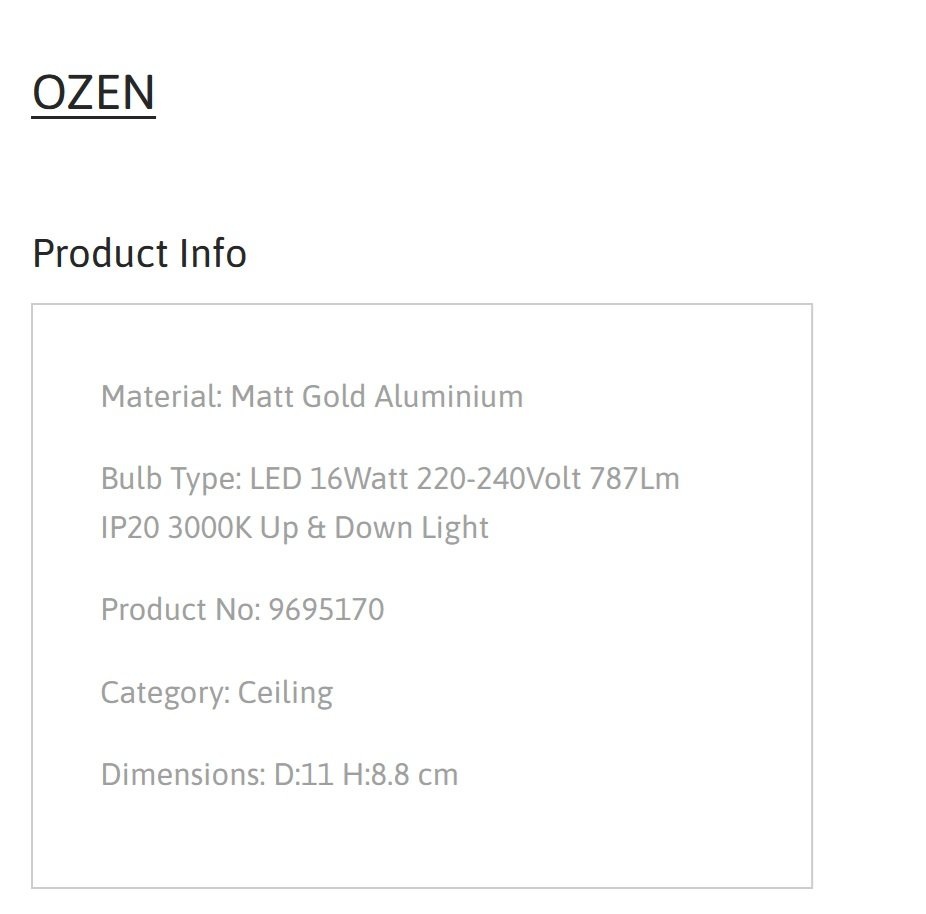
Task: Select the Material: Matt Gold Aluminium line
Action: (312, 396)
